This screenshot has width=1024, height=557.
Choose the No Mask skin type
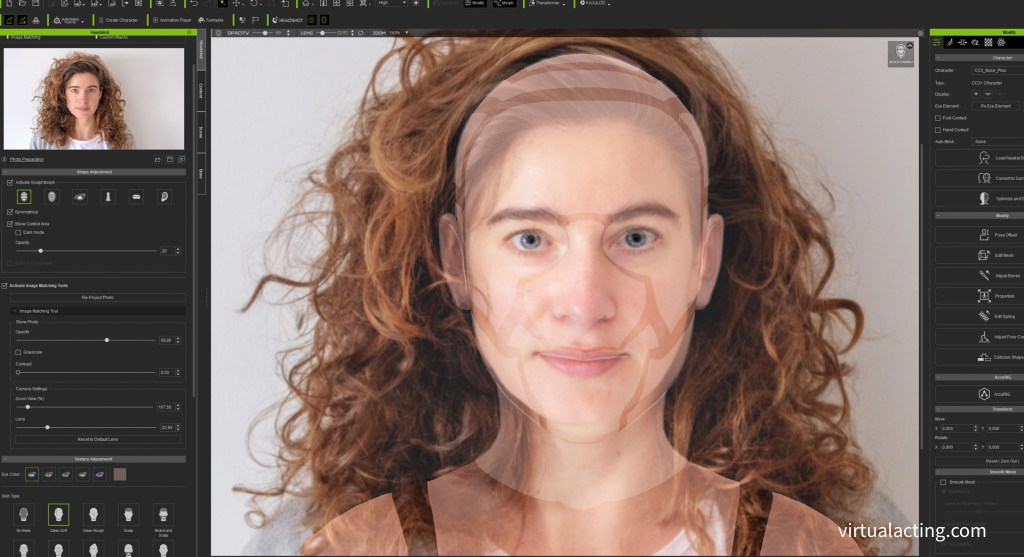[24, 515]
